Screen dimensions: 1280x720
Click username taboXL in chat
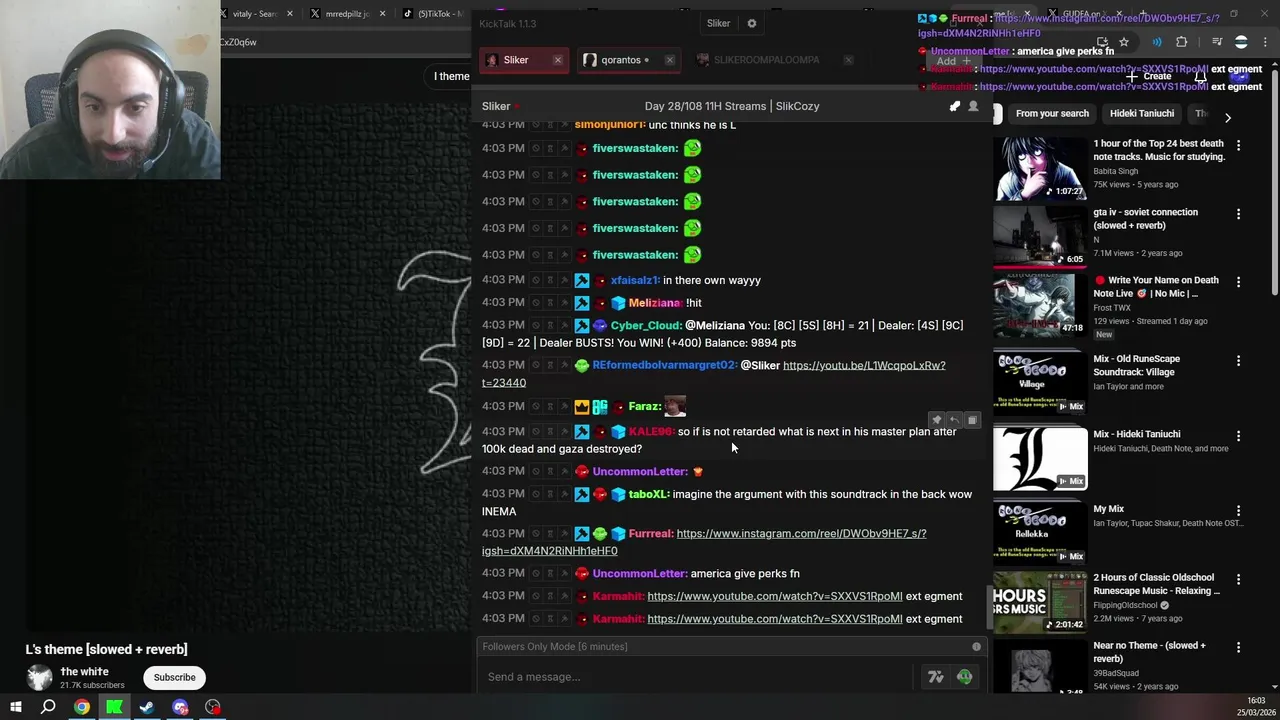(648, 494)
